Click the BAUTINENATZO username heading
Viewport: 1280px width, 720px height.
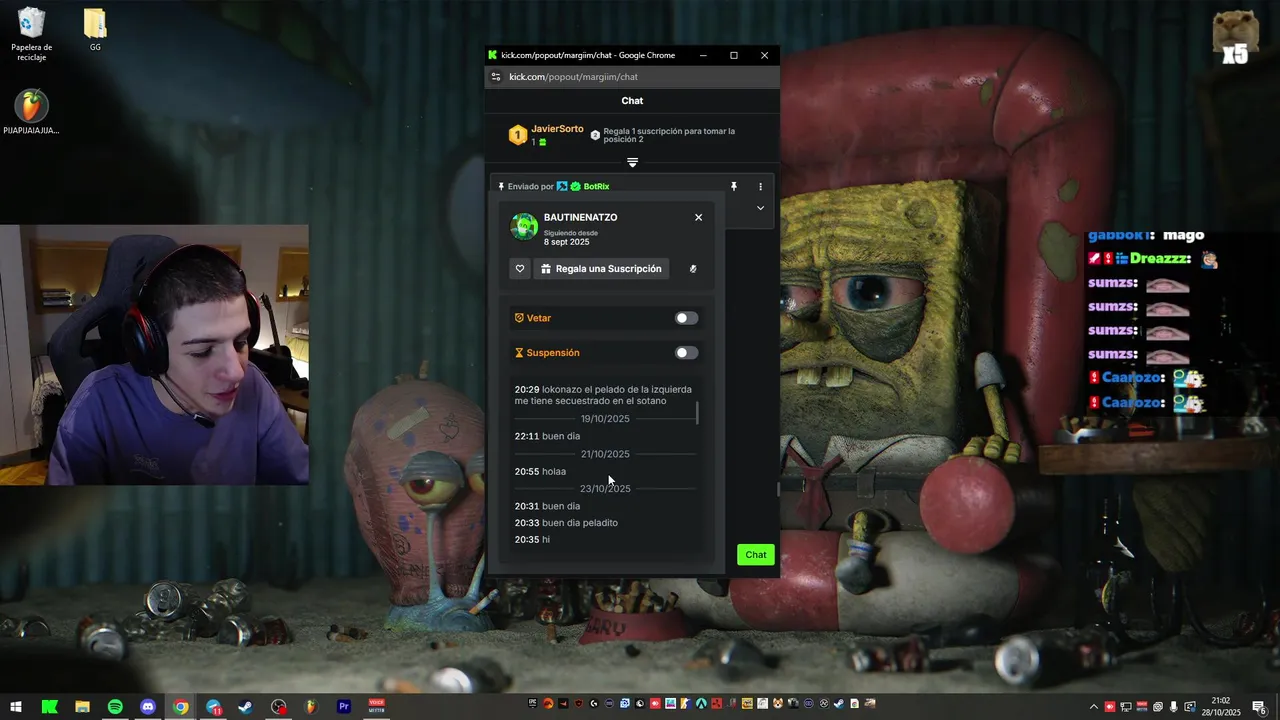pos(580,218)
